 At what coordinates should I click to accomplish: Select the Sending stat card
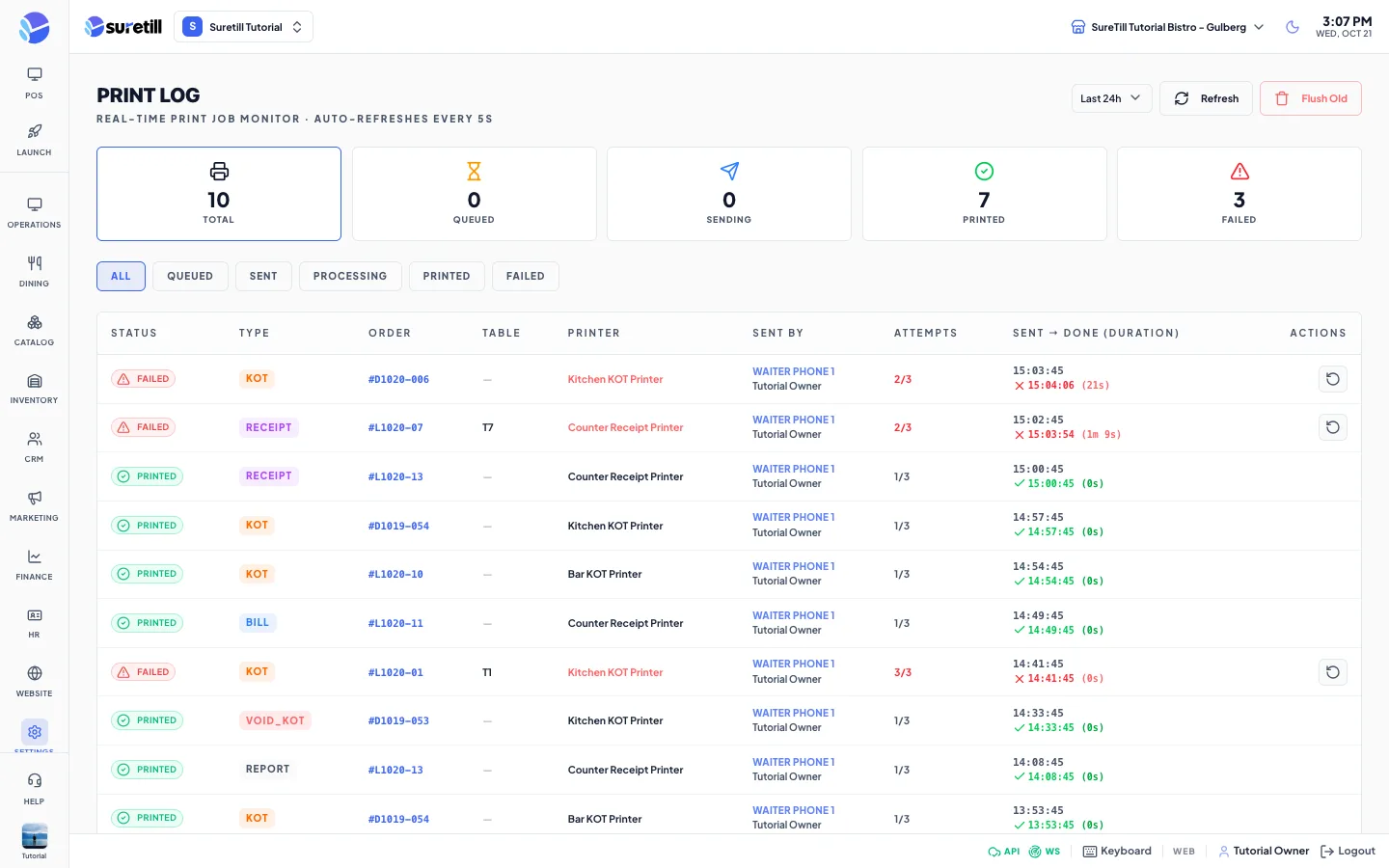pyautogui.click(x=729, y=194)
